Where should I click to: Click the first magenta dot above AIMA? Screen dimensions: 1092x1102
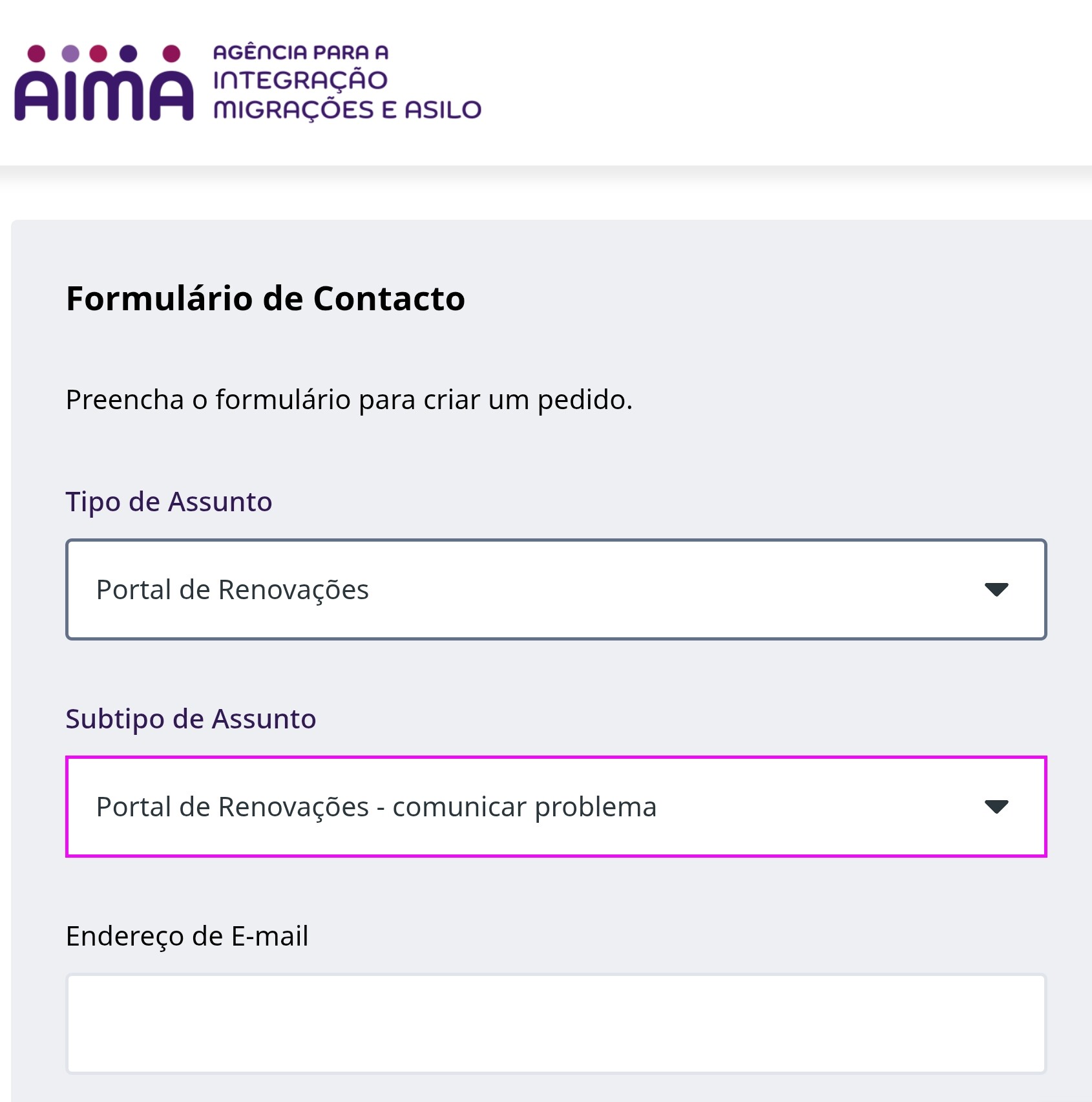click(x=37, y=53)
